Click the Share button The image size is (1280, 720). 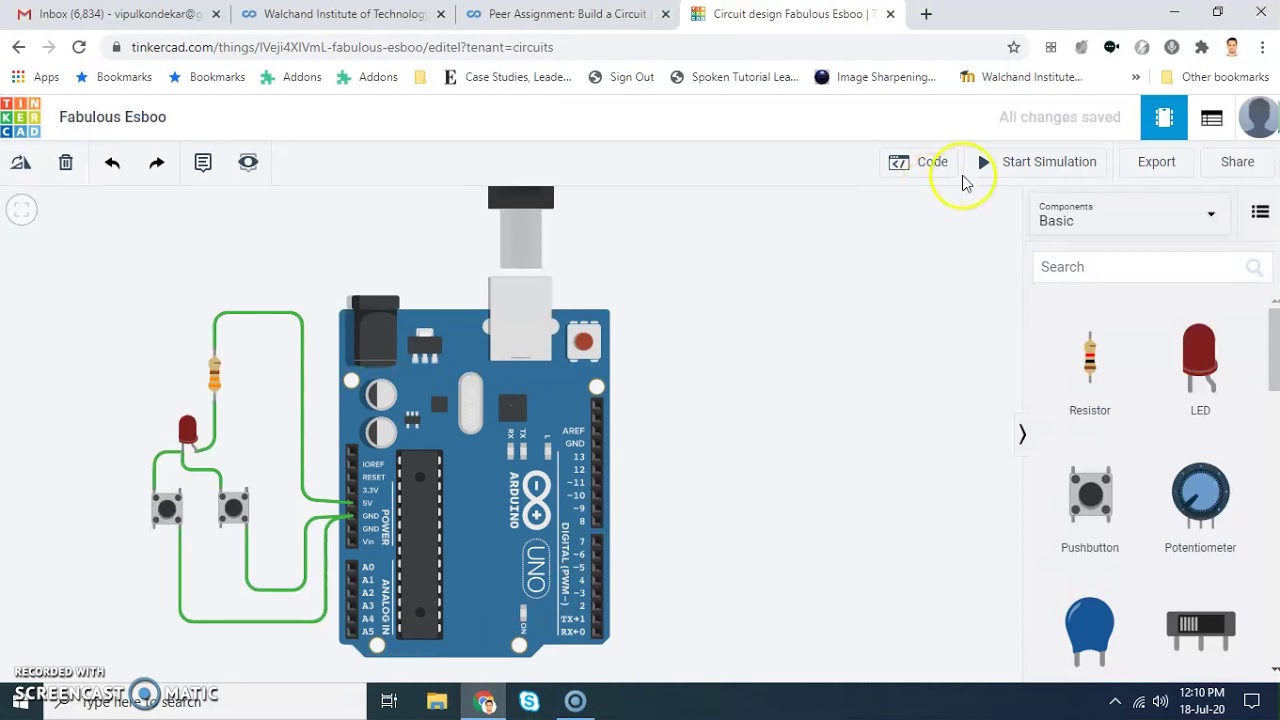point(1237,162)
